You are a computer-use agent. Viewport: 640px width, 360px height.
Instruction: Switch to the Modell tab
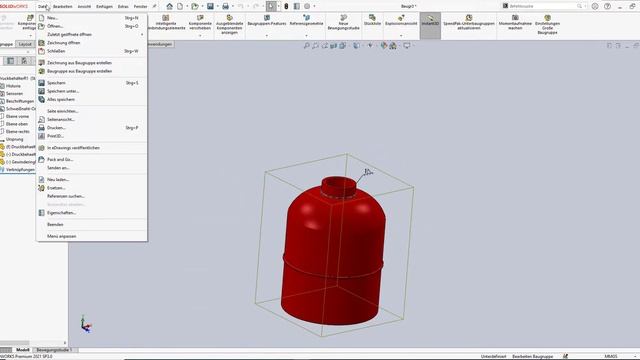pyautogui.click(x=22, y=350)
